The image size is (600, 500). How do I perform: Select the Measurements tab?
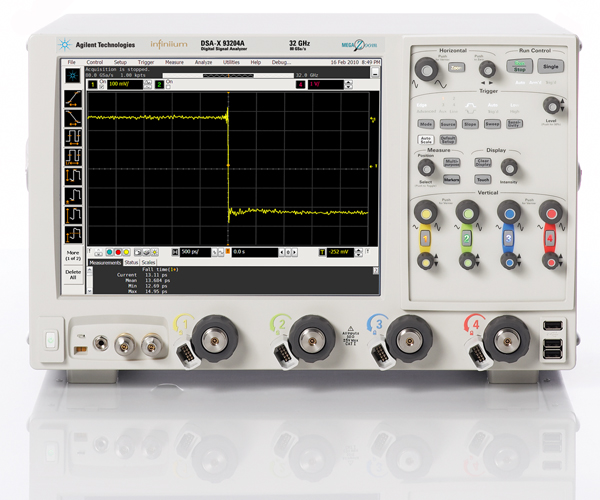coord(105,262)
